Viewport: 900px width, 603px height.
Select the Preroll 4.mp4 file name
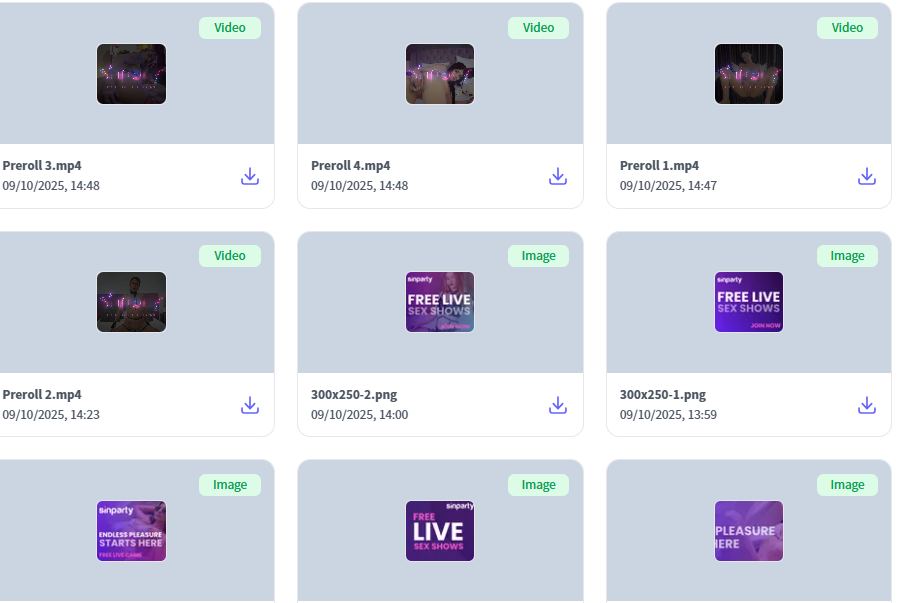click(x=351, y=165)
